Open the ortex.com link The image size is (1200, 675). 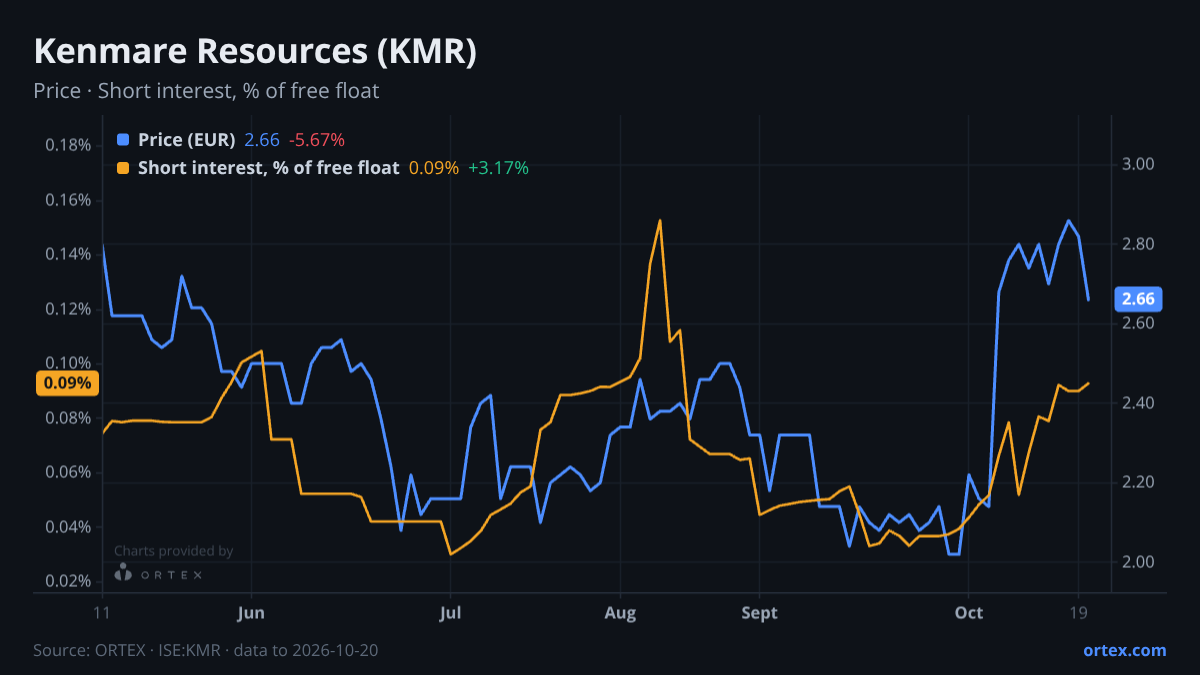click(x=1124, y=650)
